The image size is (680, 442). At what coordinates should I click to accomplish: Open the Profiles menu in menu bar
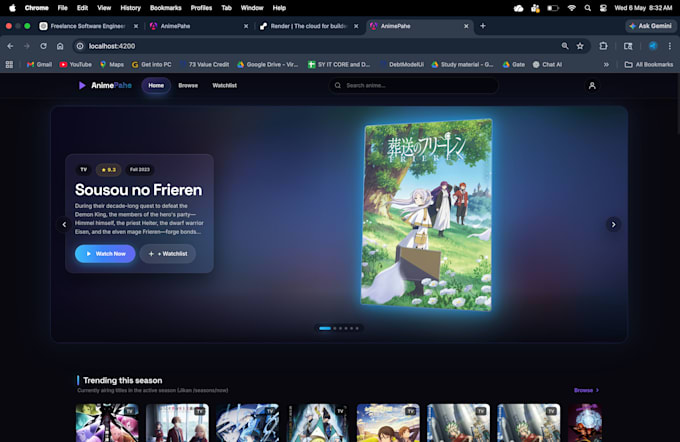click(201, 8)
